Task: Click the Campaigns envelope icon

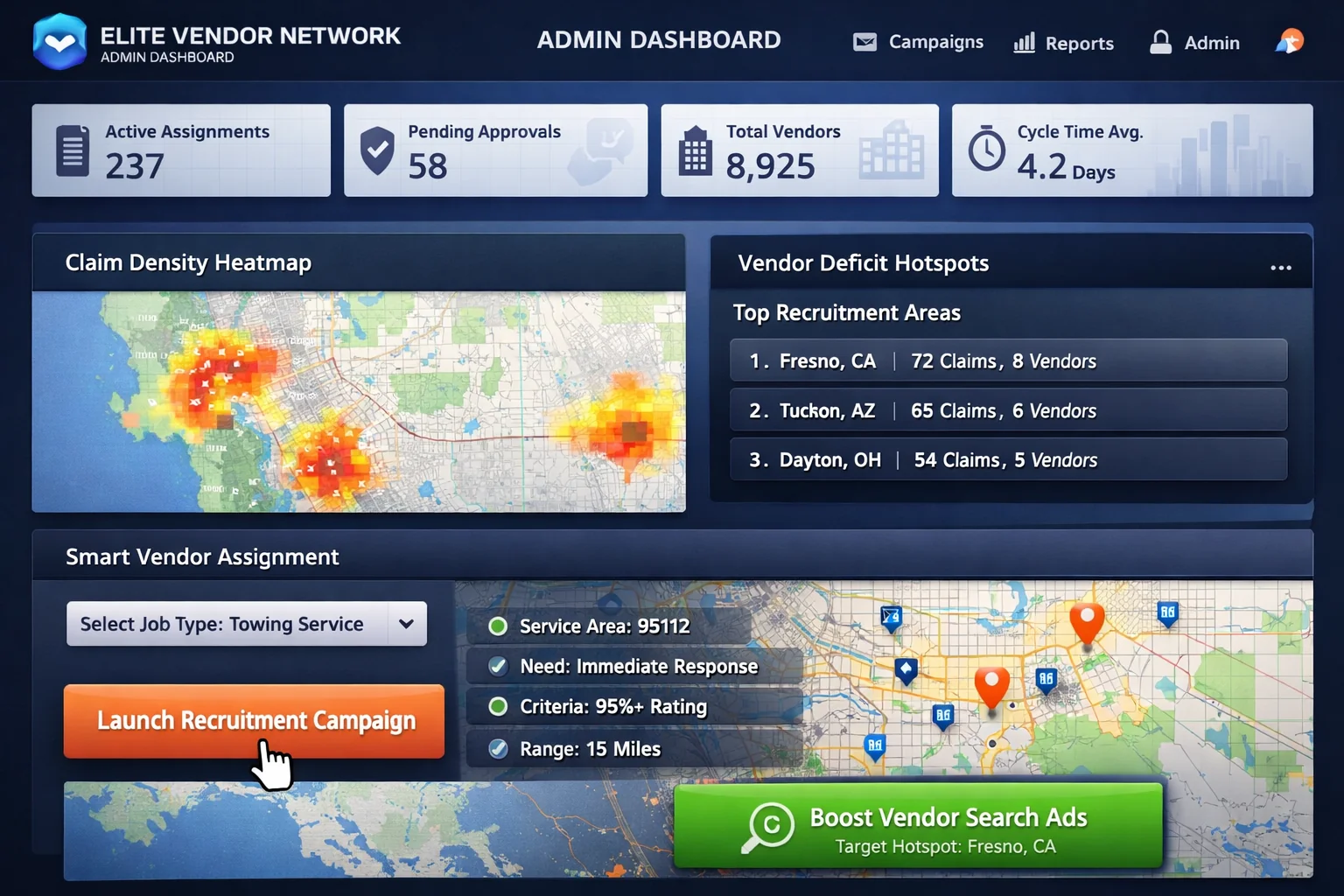Action: (x=864, y=42)
